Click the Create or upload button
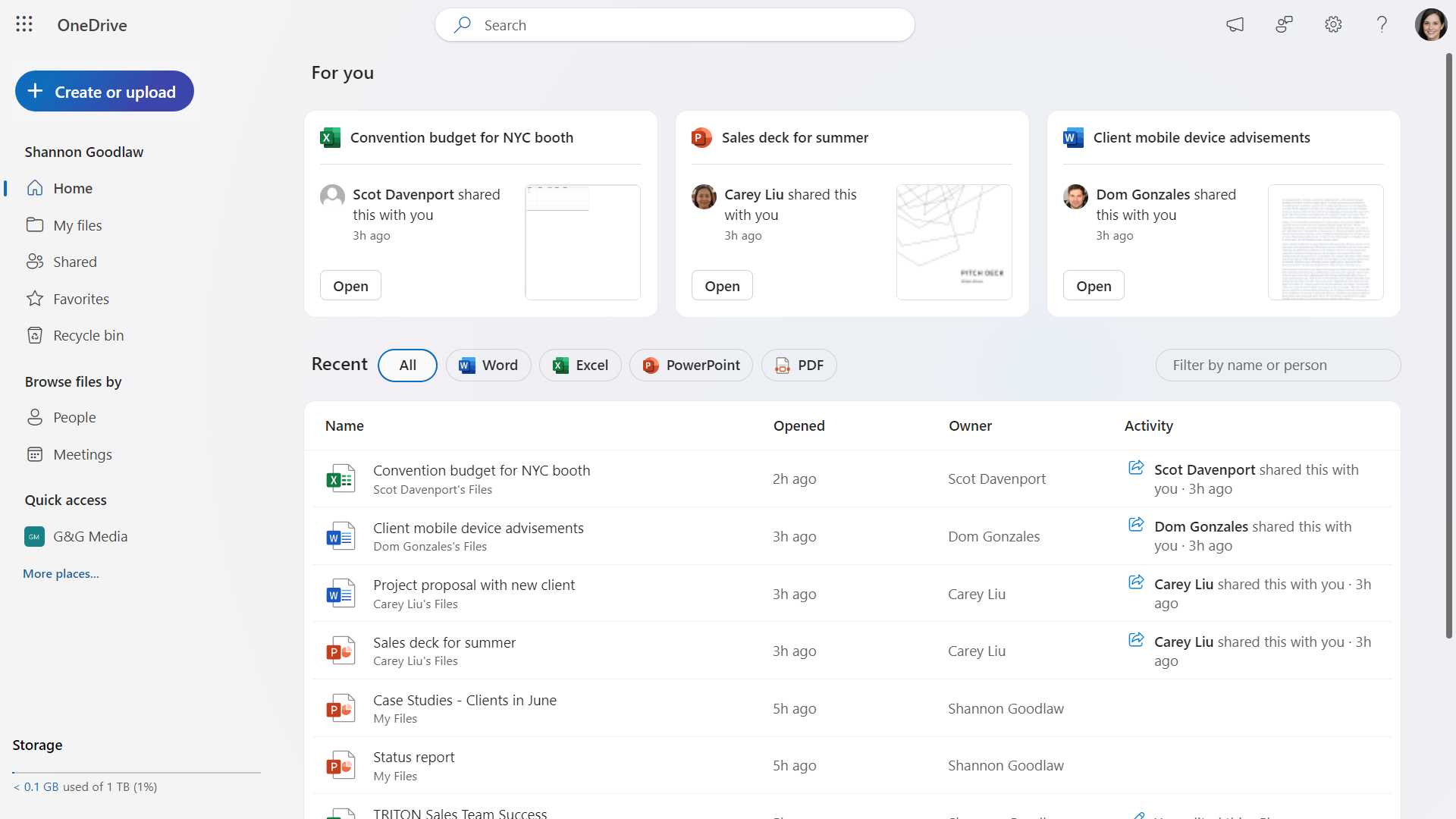 click(104, 91)
